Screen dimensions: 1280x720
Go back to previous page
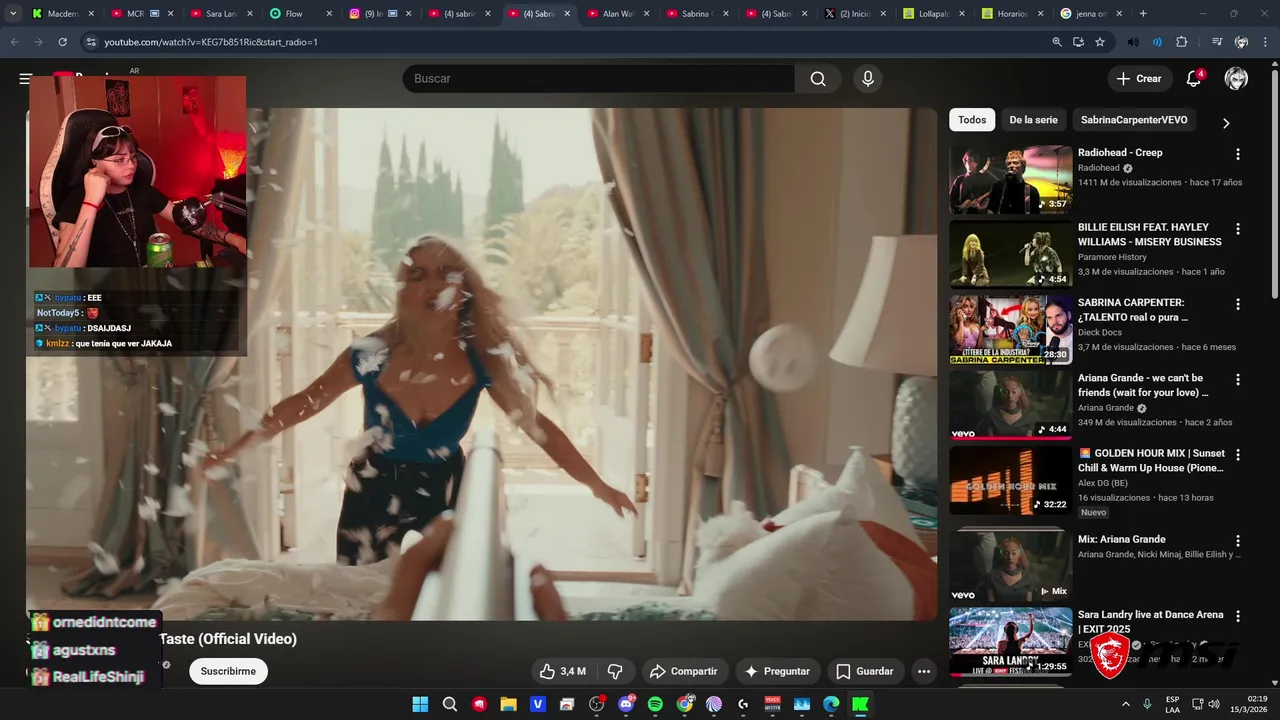(x=14, y=42)
